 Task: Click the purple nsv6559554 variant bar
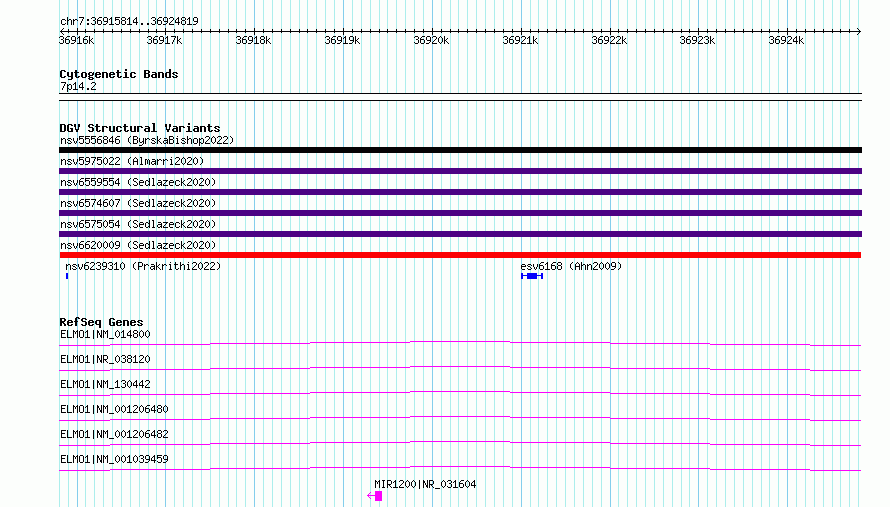click(x=460, y=192)
